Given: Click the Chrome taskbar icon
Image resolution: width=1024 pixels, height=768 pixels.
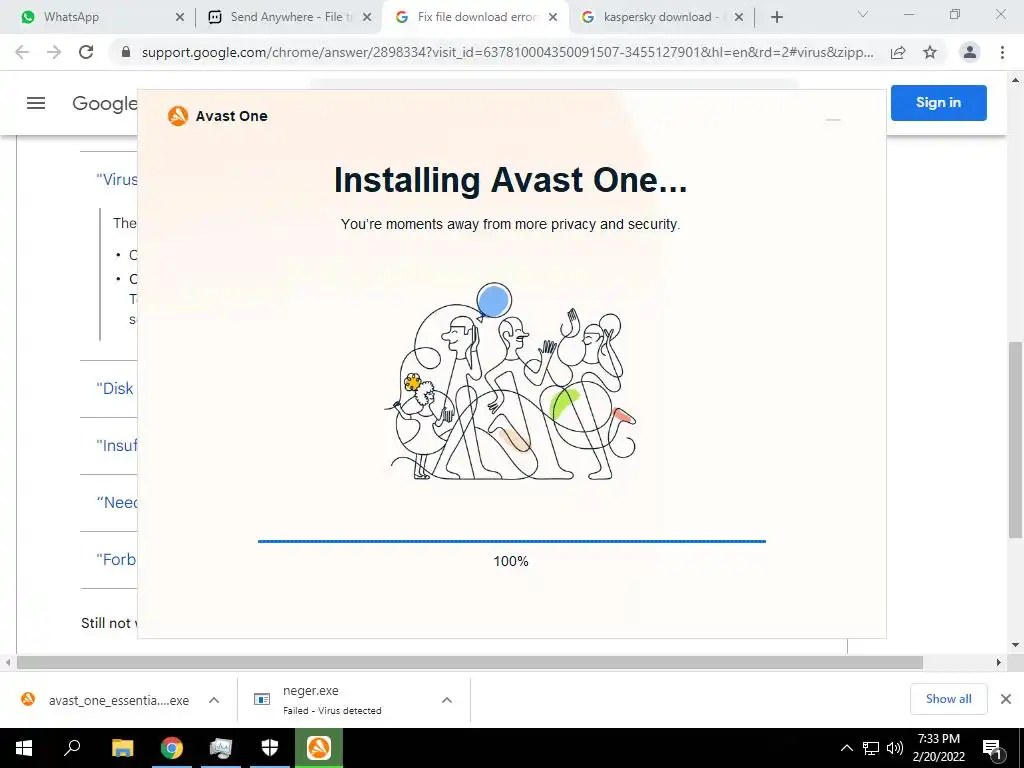Looking at the screenshot, I should [x=172, y=748].
